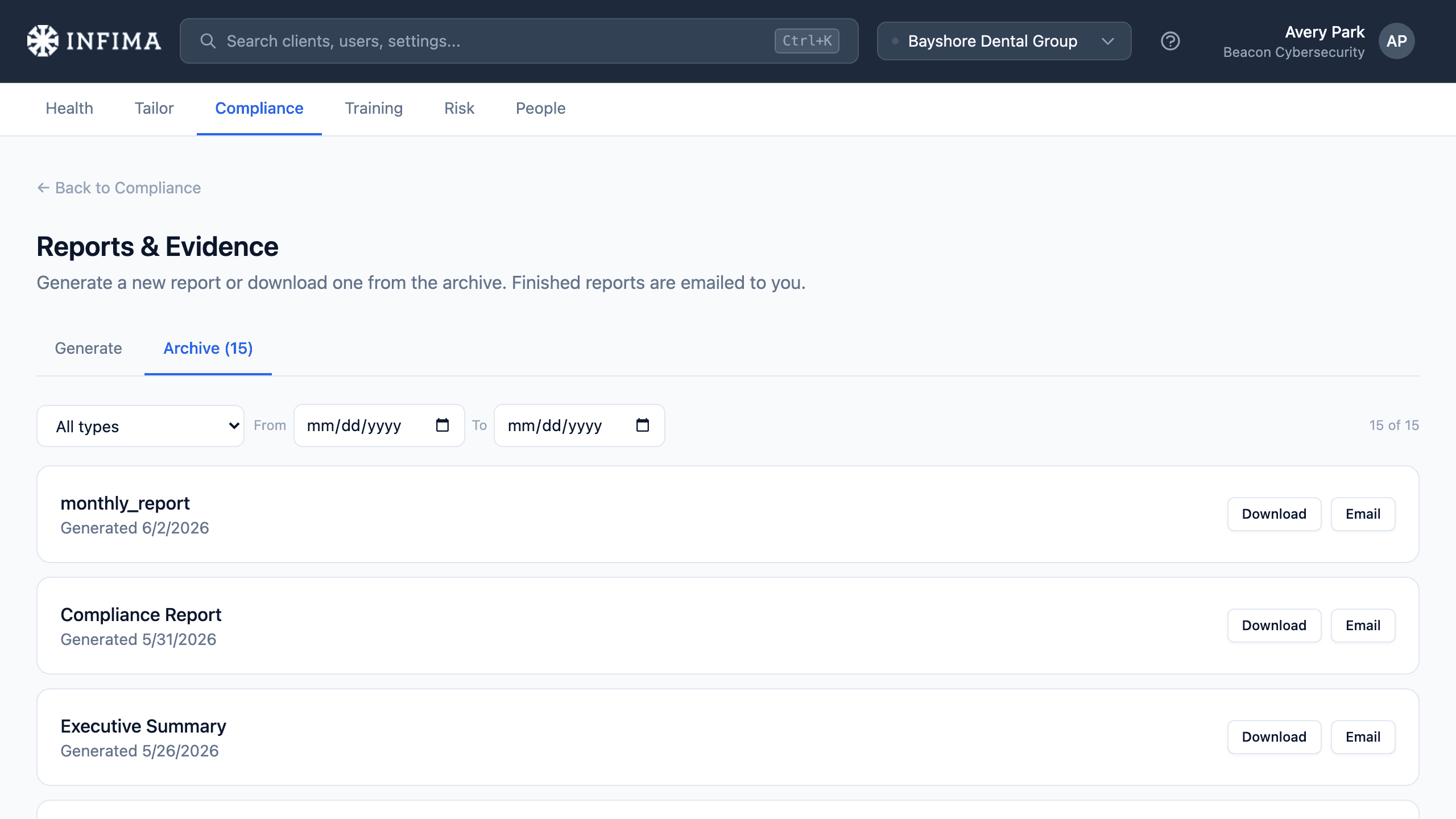The height and width of the screenshot is (819, 1456).
Task: Select the Compliance tab
Action: point(259,108)
